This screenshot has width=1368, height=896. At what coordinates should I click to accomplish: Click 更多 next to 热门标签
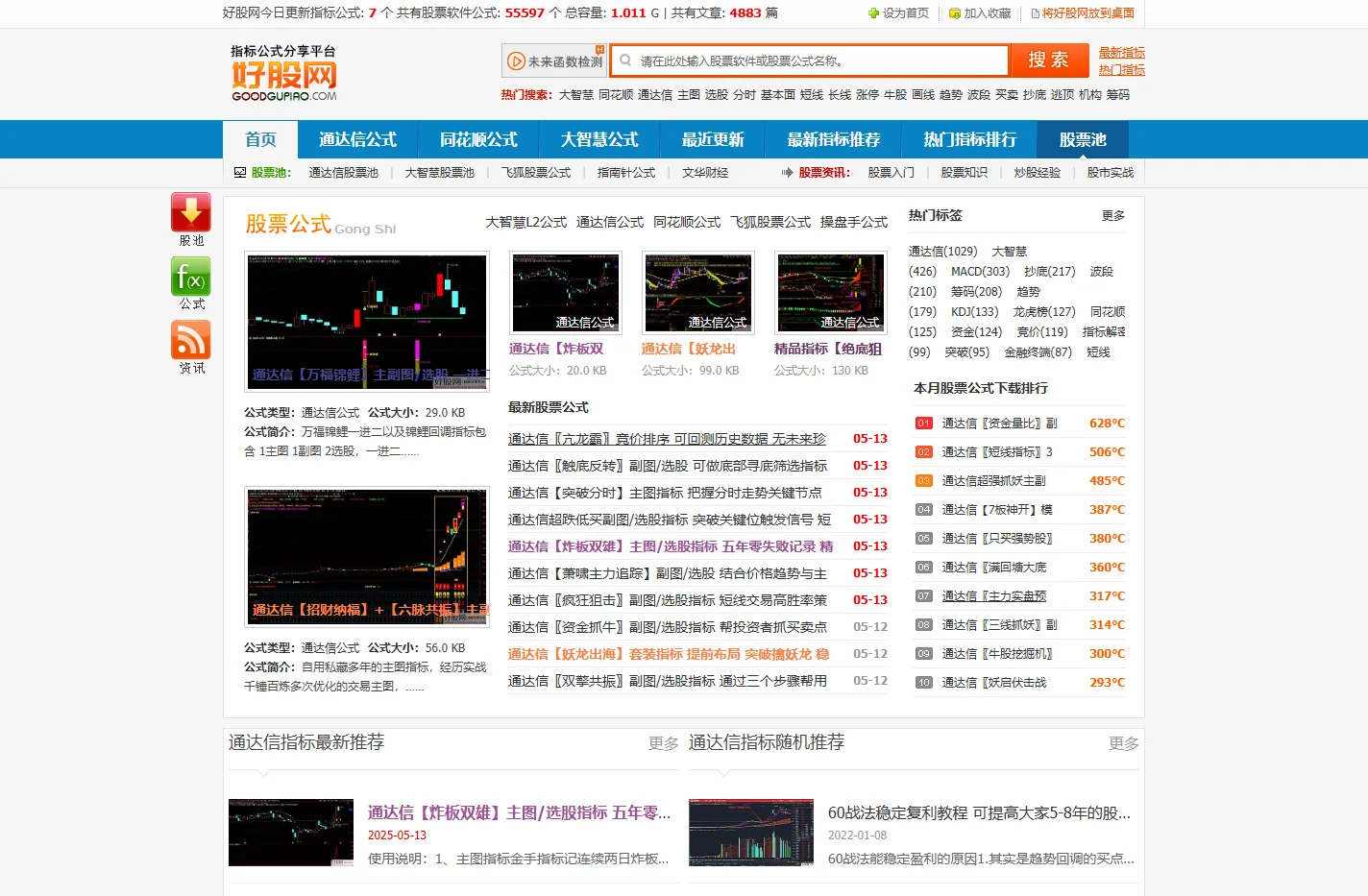coord(1113,216)
